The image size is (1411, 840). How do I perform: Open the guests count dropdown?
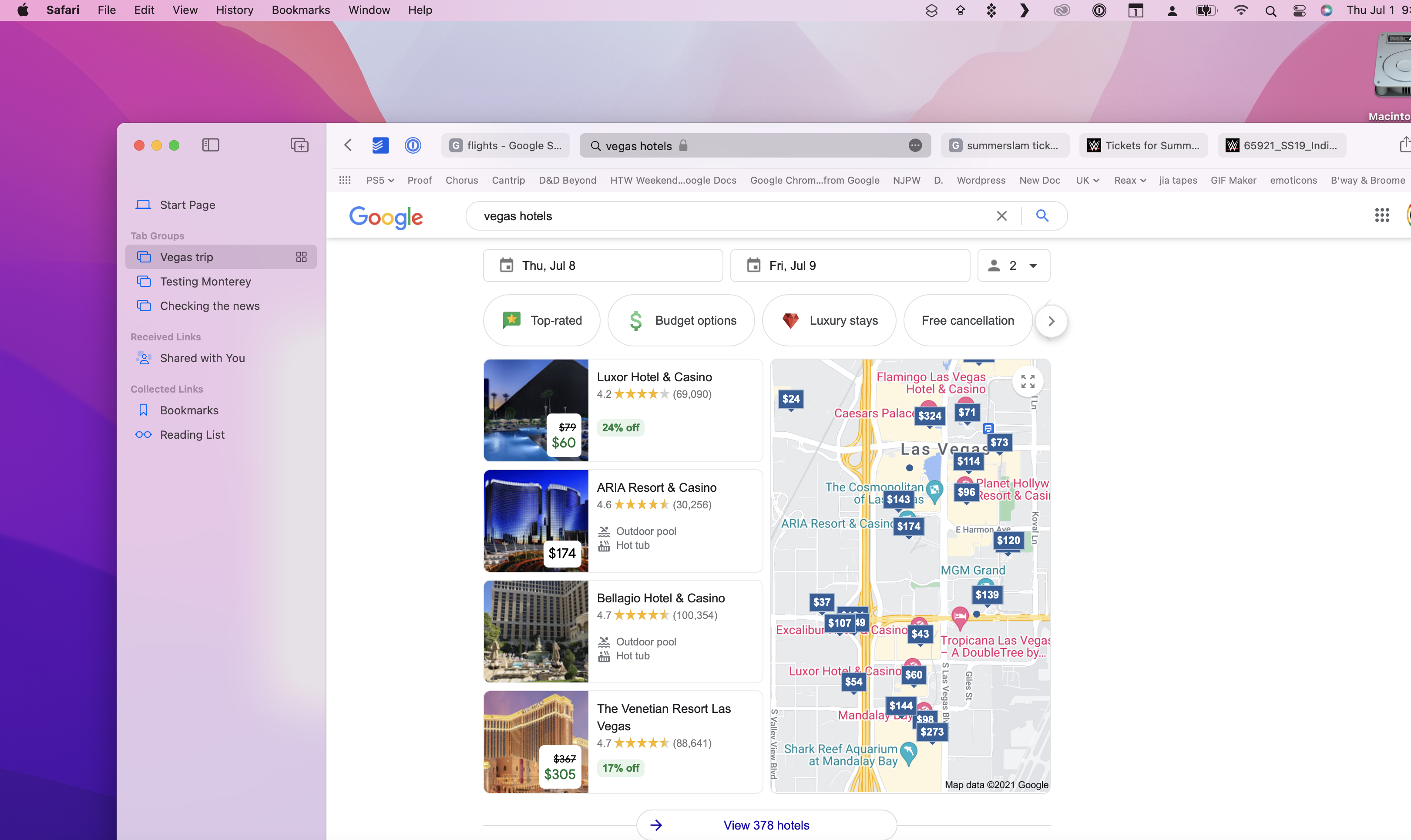click(x=1014, y=265)
